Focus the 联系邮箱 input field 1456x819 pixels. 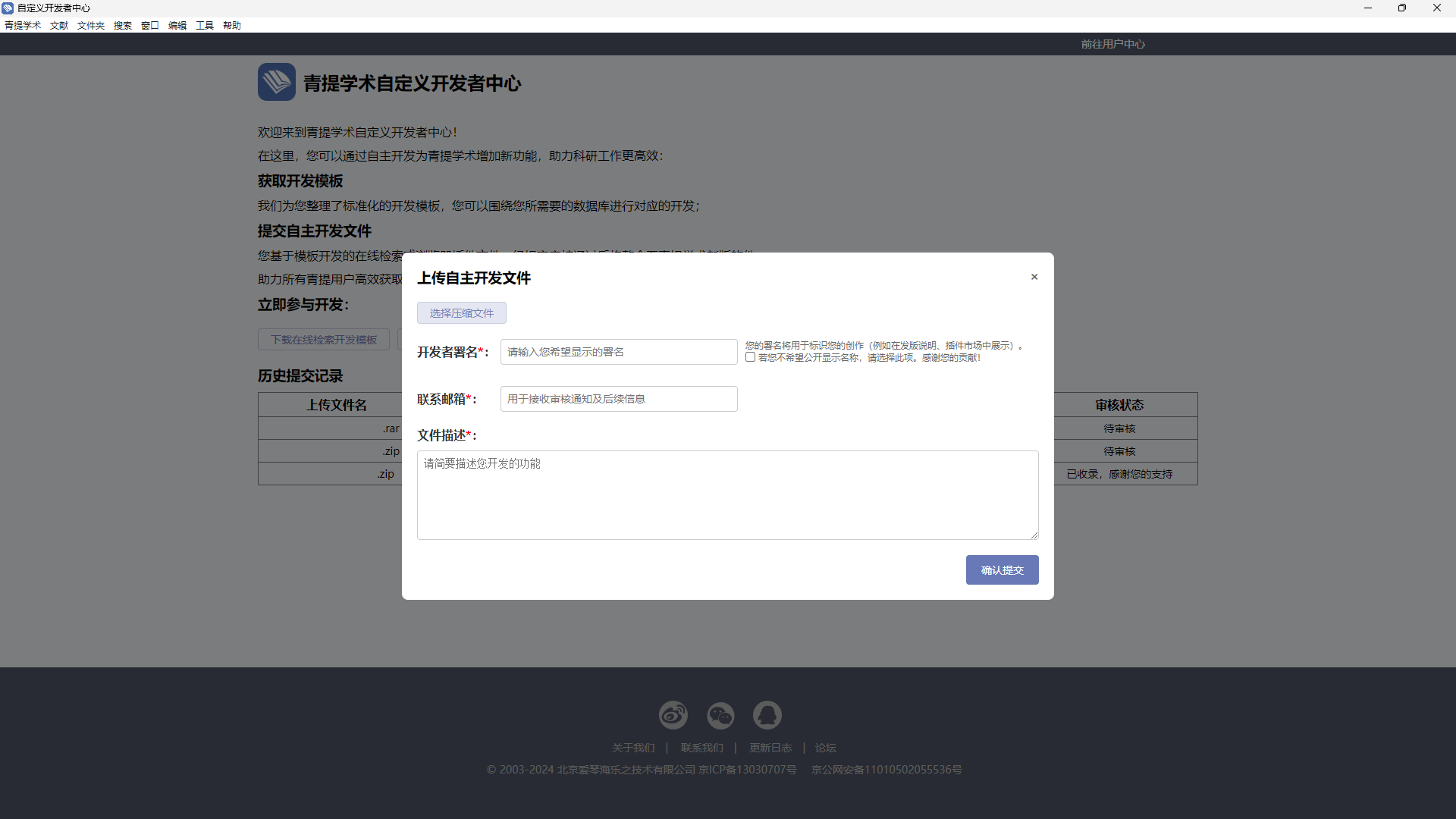click(618, 399)
